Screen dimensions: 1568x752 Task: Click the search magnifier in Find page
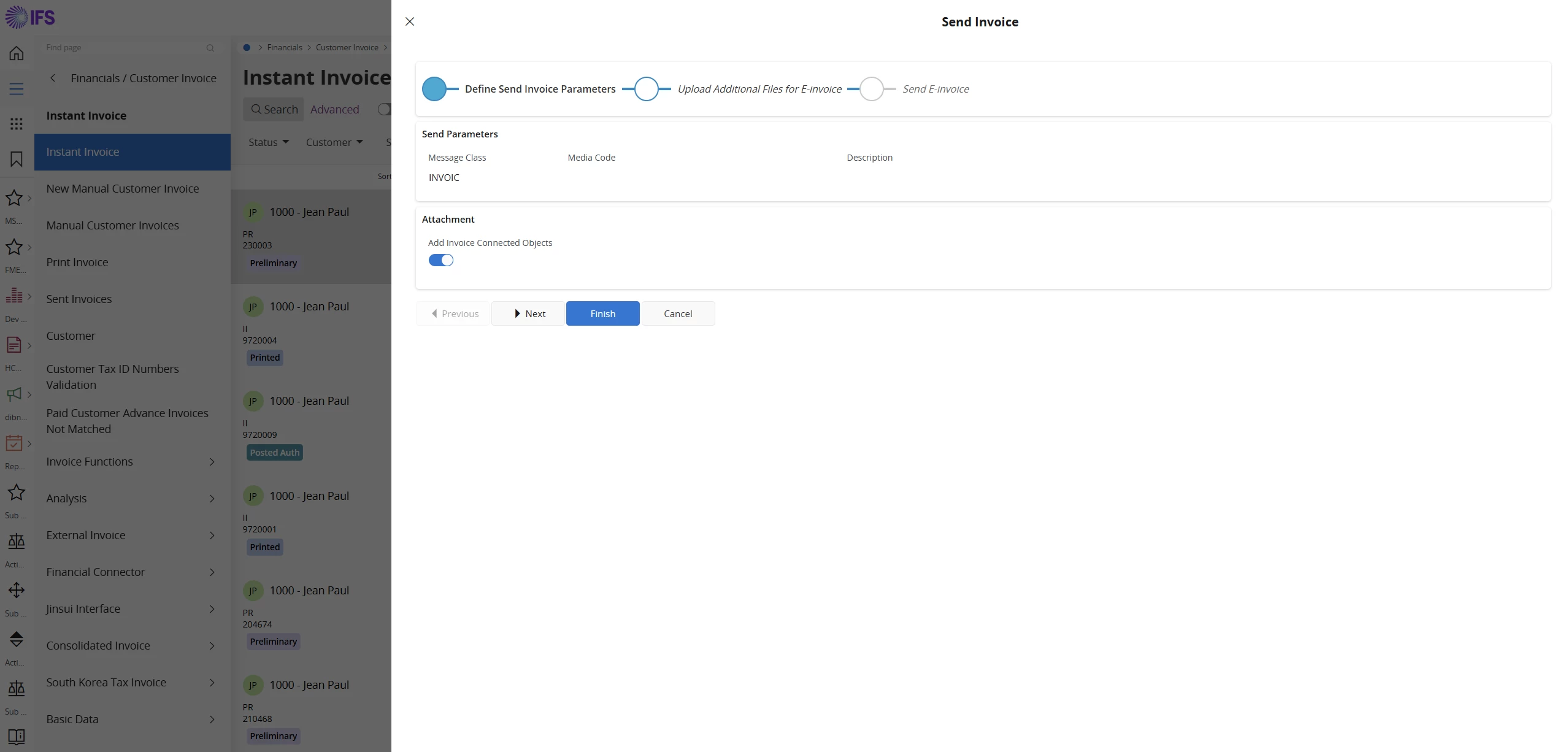click(x=210, y=48)
